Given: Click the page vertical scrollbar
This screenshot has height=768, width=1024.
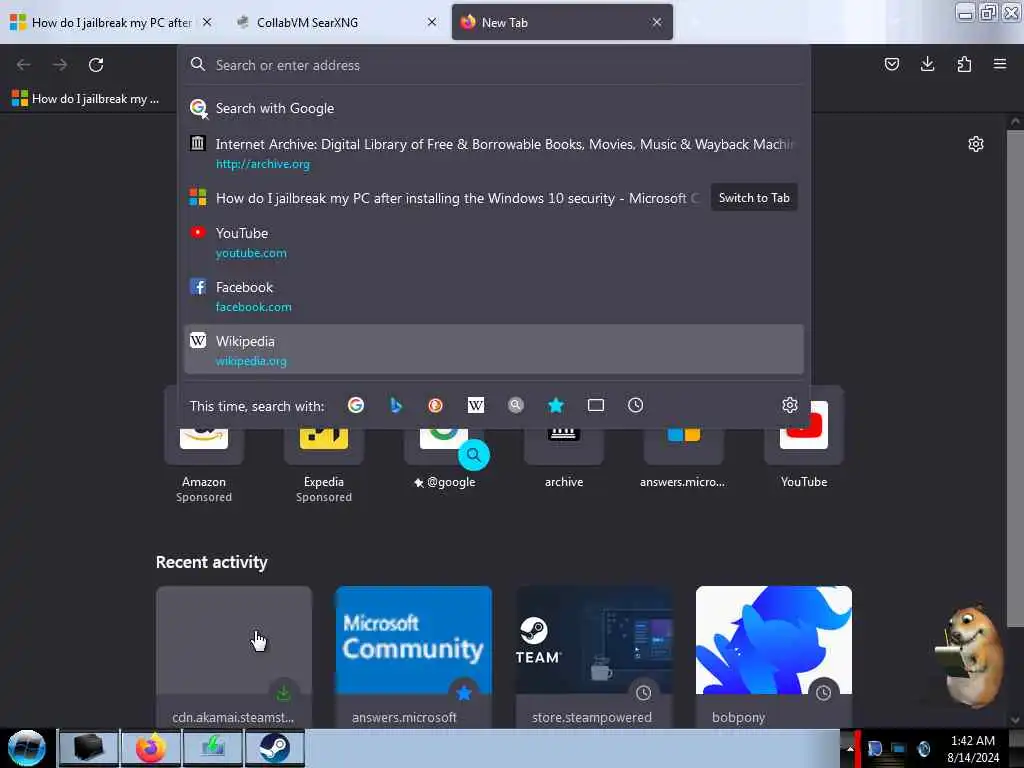Looking at the screenshot, I should 1015,379.
